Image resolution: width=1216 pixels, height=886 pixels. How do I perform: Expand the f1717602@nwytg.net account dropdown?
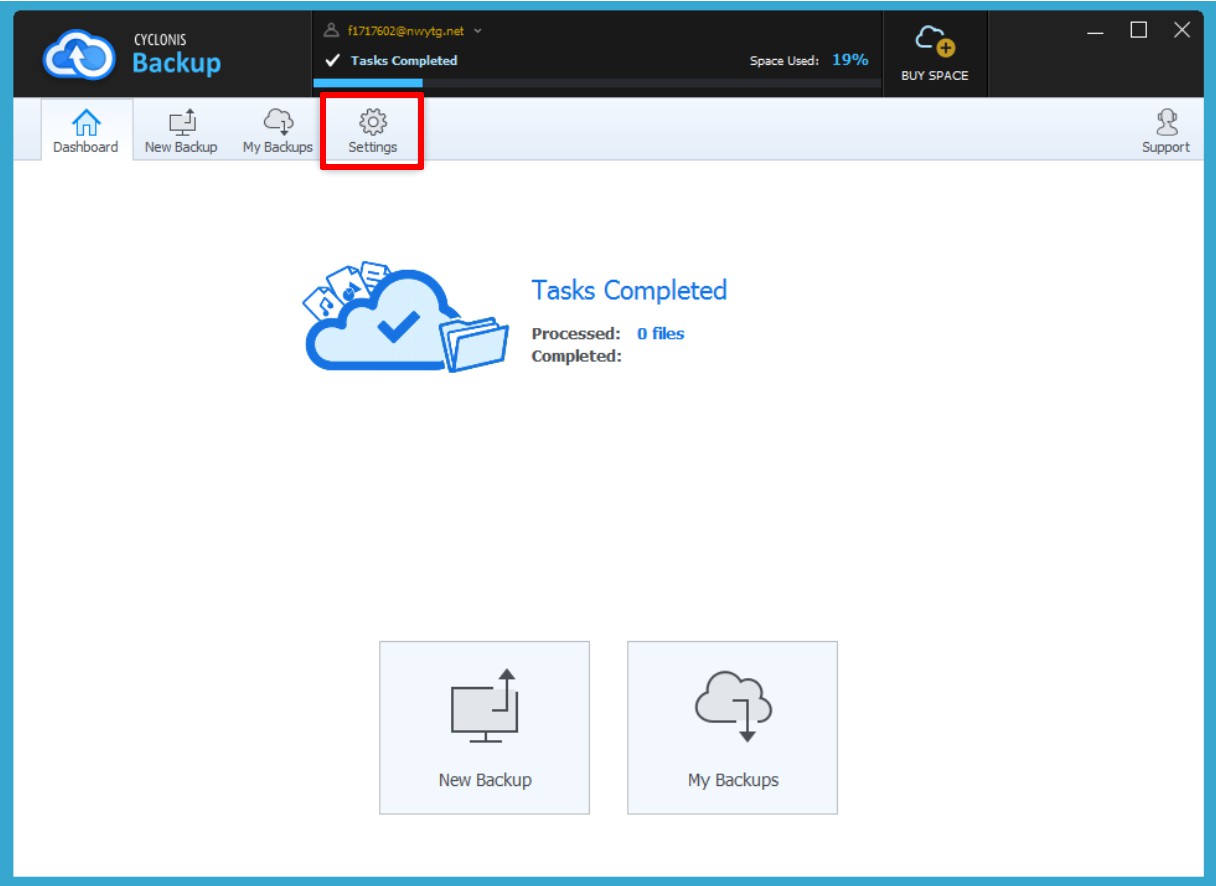click(403, 30)
